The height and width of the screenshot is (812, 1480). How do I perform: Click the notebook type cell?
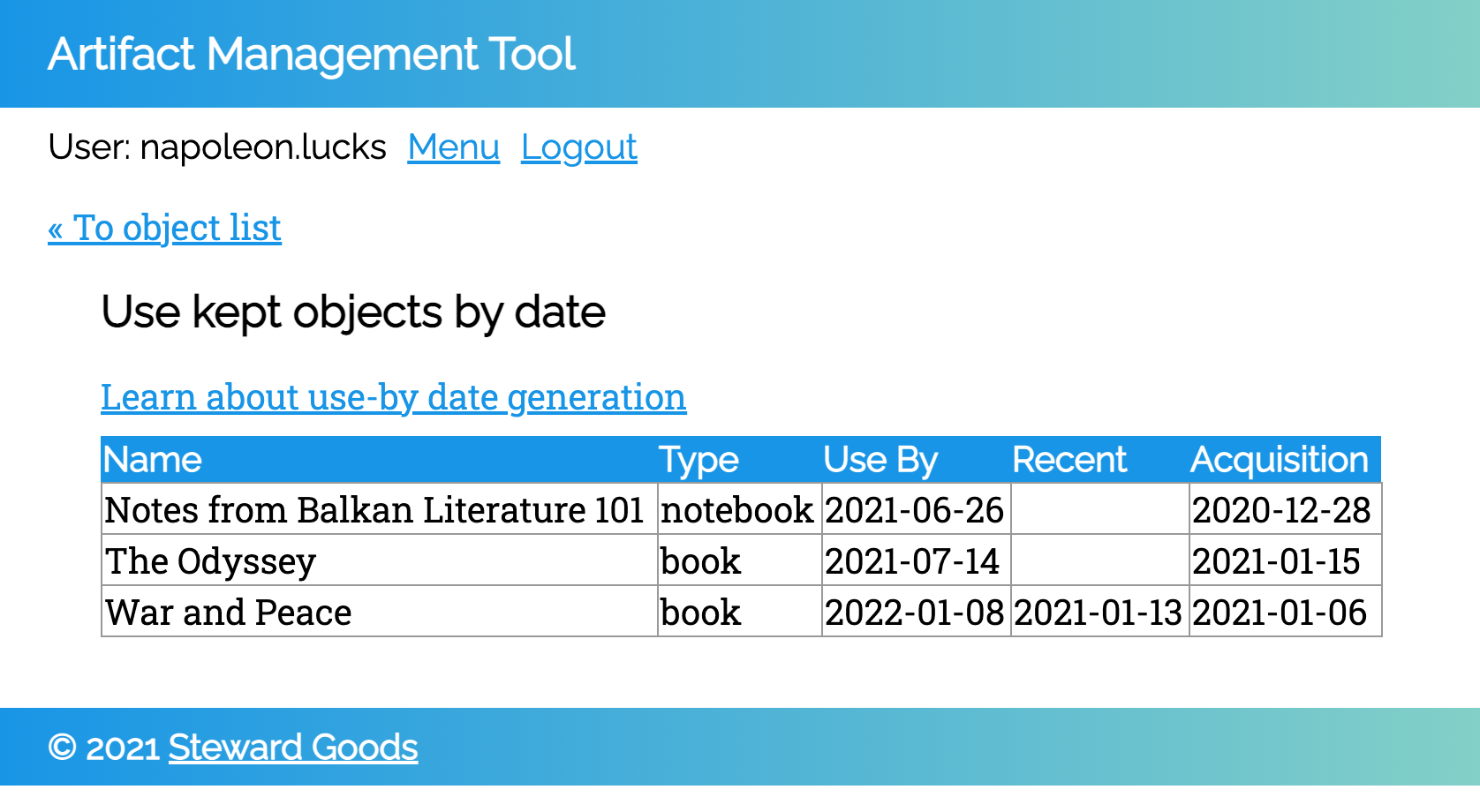click(736, 510)
